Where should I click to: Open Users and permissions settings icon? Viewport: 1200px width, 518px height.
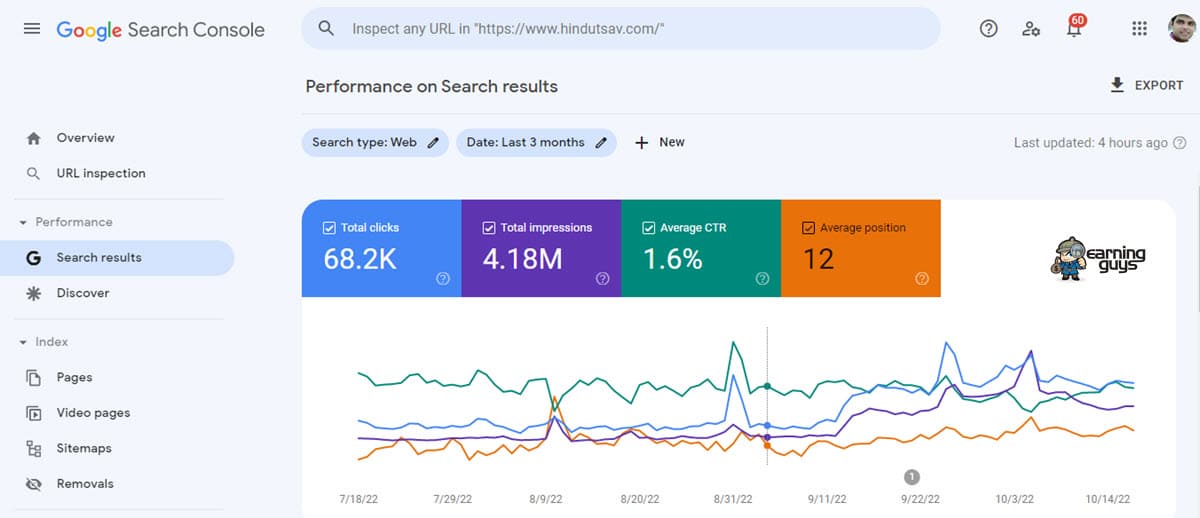(x=1031, y=29)
